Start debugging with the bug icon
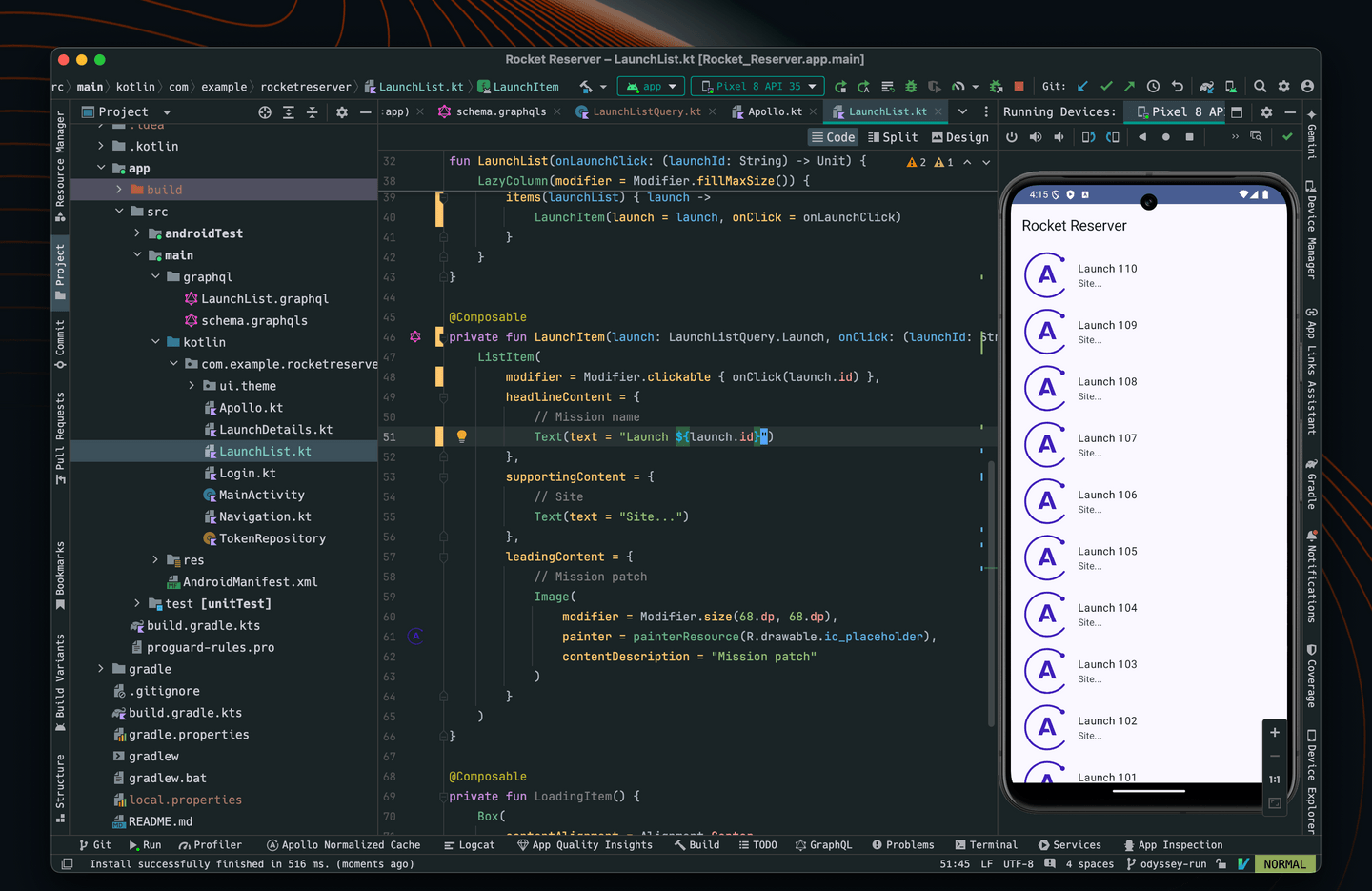1372x891 pixels. pos(911,86)
